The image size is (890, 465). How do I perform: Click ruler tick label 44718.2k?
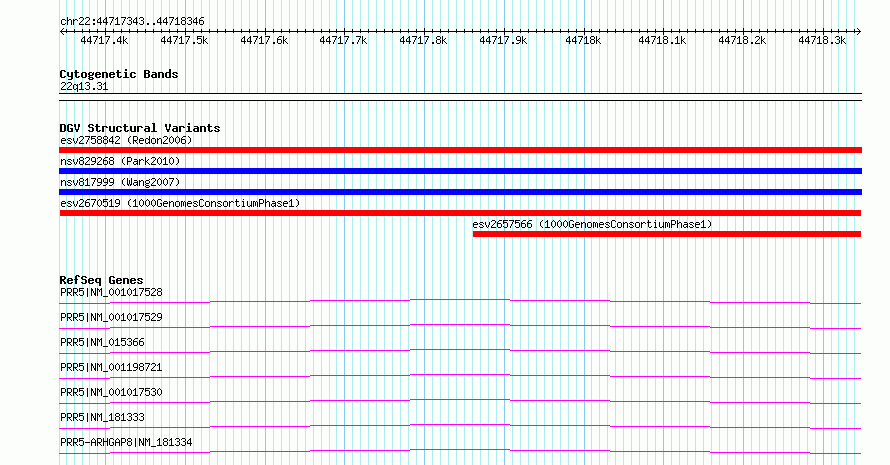[x=742, y=41]
